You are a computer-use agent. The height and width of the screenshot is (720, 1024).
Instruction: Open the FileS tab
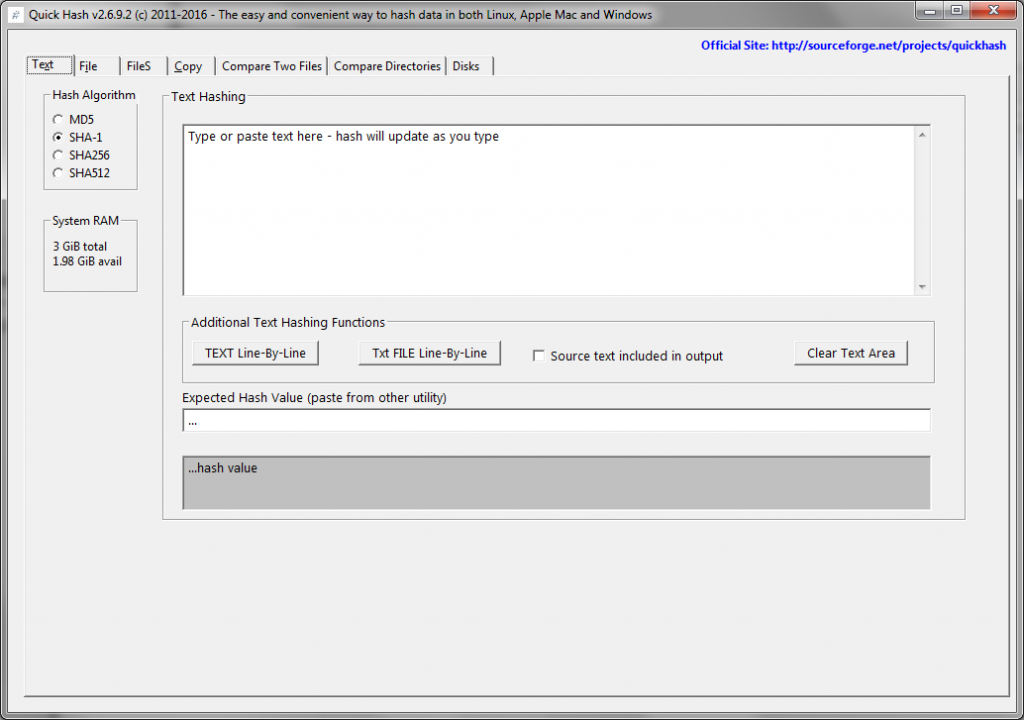point(138,65)
